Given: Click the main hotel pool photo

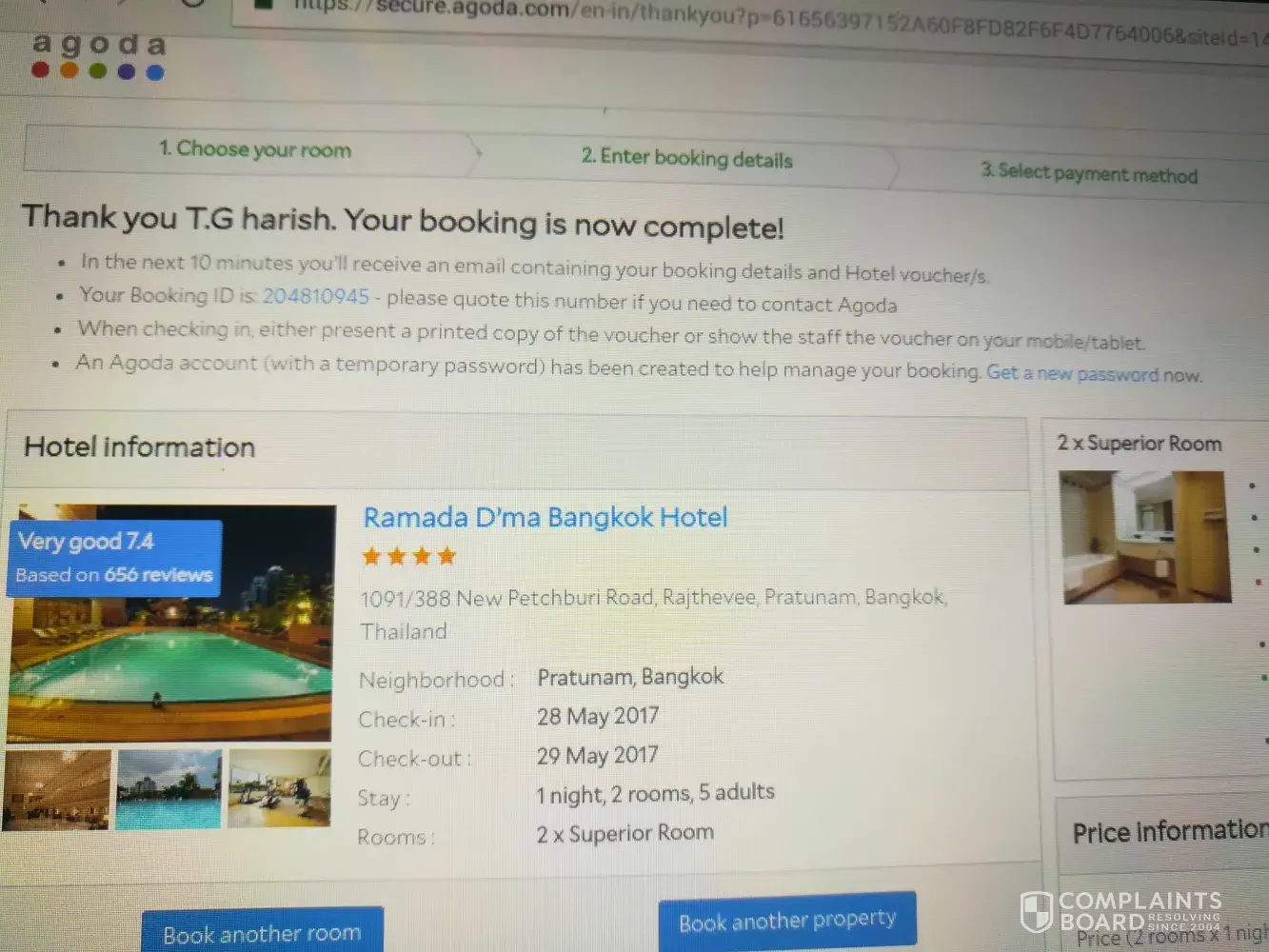Looking at the screenshot, I should [x=171, y=624].
